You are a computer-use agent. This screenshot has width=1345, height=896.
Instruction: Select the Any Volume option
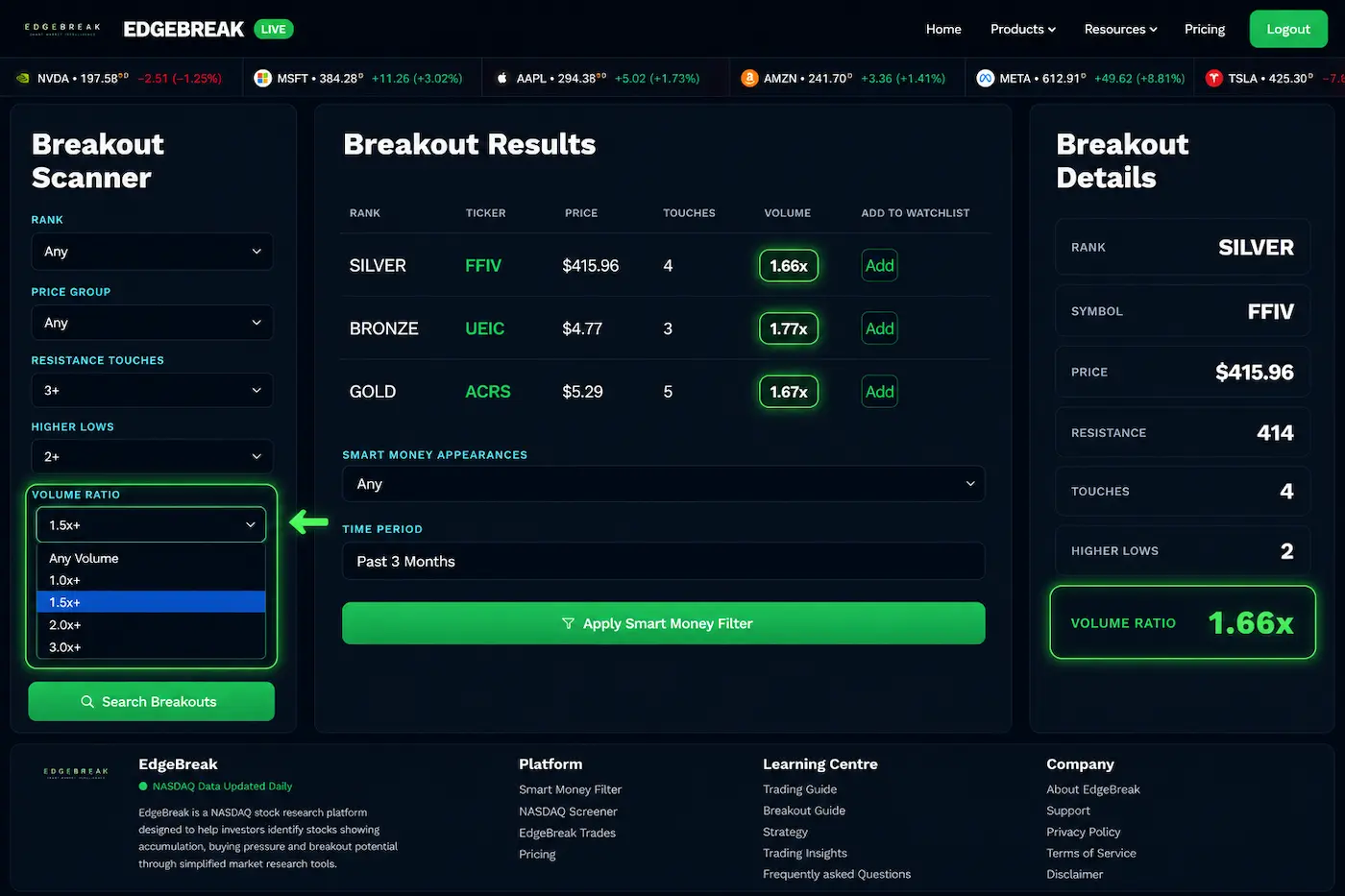[x=151, y=558]
